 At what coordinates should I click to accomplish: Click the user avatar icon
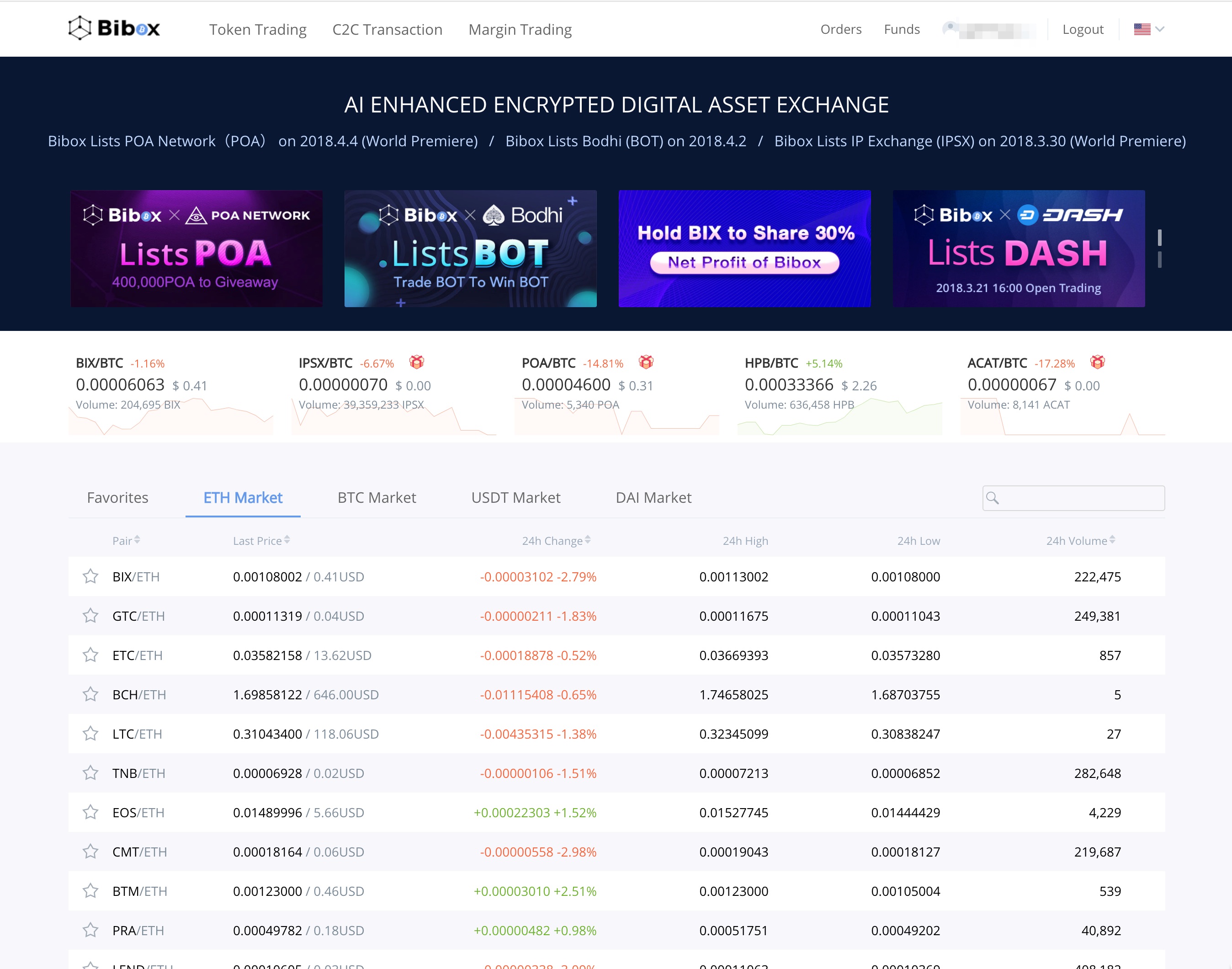point(951,28)
